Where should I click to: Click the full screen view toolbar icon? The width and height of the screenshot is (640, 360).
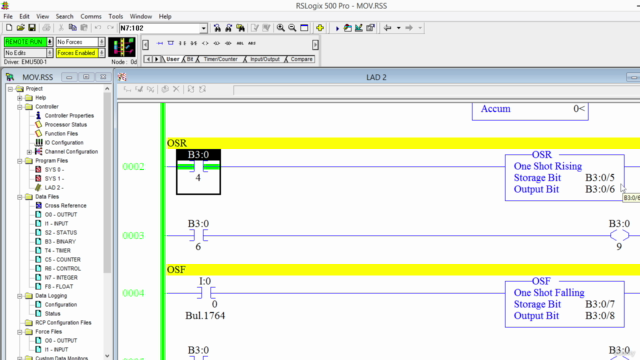(x=304, y=28)
